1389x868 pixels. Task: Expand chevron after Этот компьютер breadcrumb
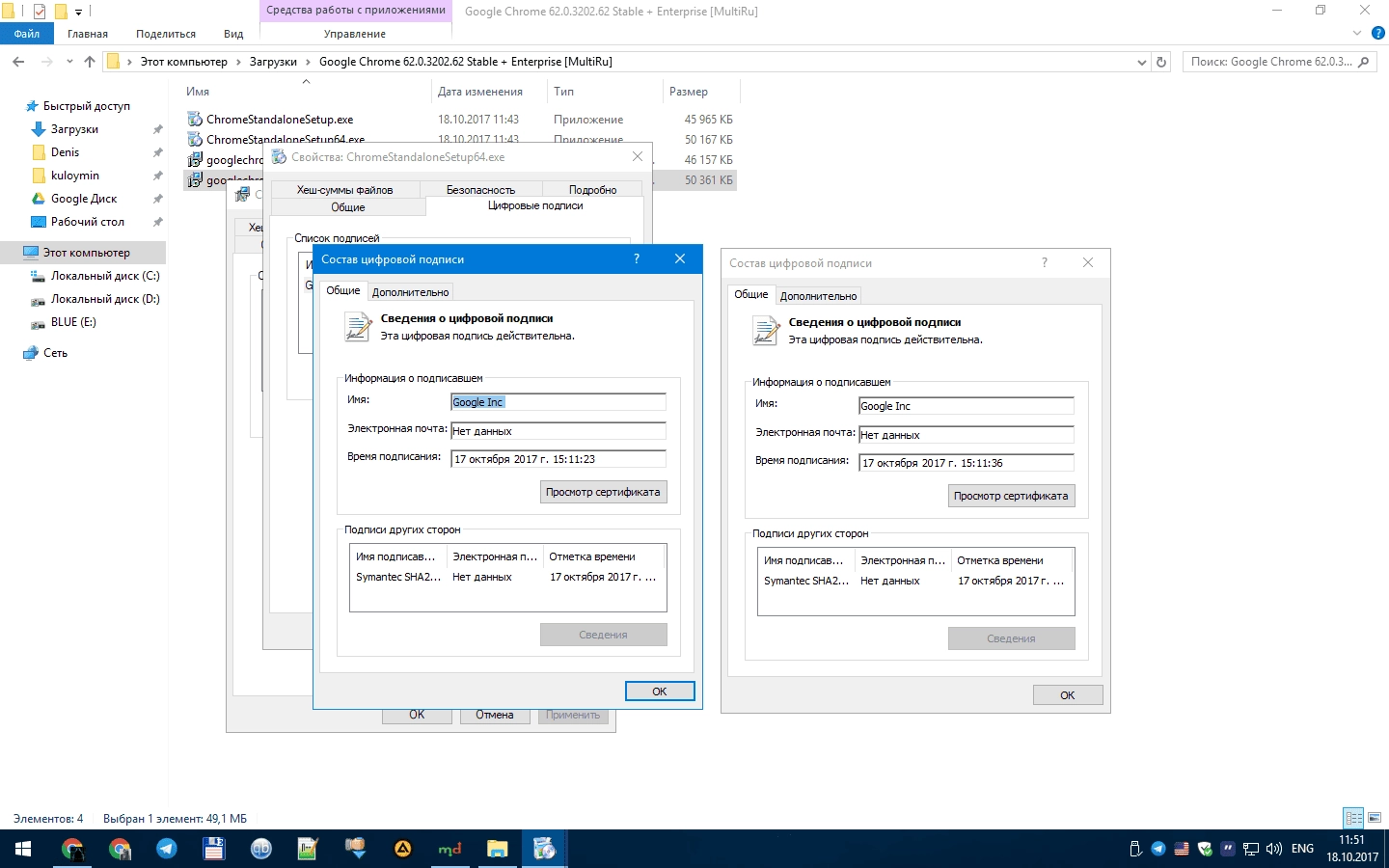click(238, 62)
